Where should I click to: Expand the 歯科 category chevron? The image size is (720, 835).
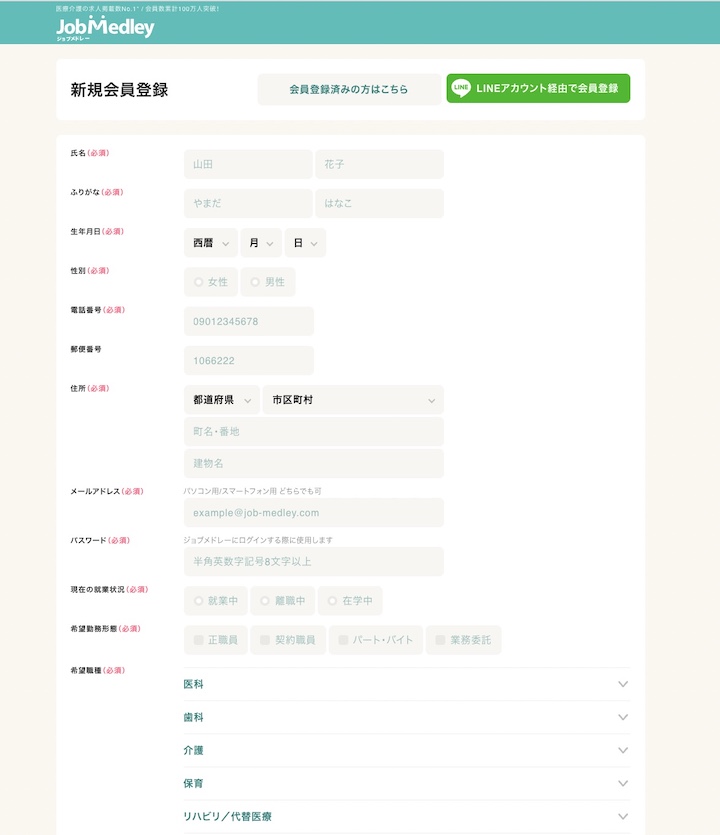(x=623, y=717)
